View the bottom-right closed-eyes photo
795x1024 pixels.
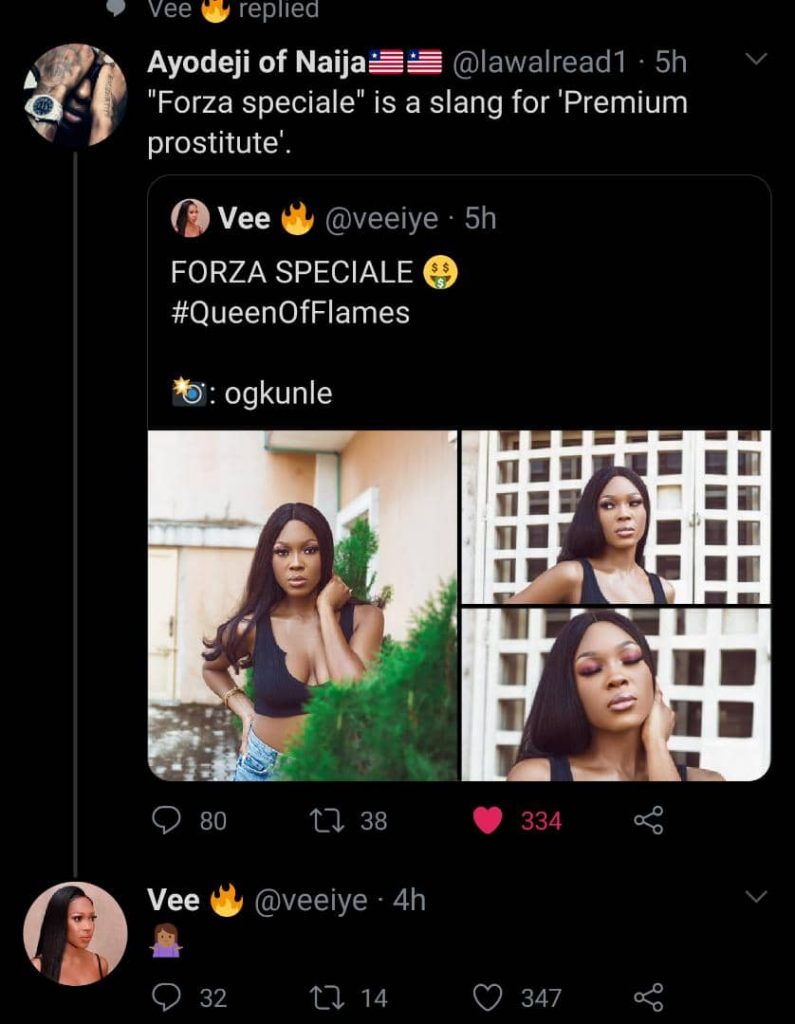click(x=616, y=694)
